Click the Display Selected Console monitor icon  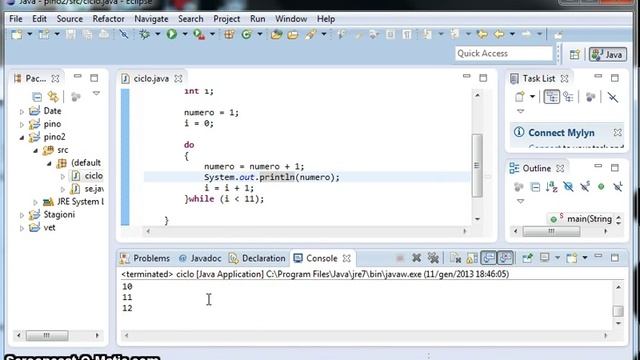tap(544, 258)
